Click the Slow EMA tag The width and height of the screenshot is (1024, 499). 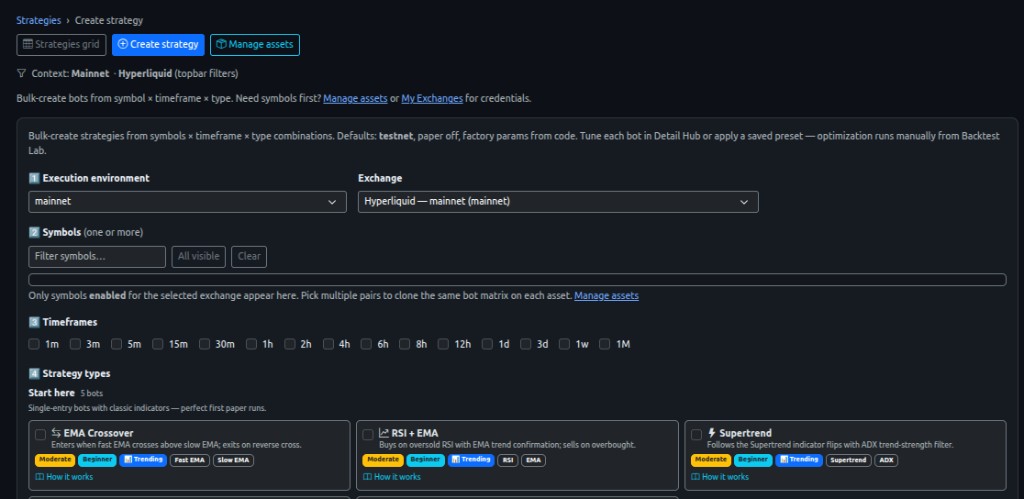coord(233,460)
